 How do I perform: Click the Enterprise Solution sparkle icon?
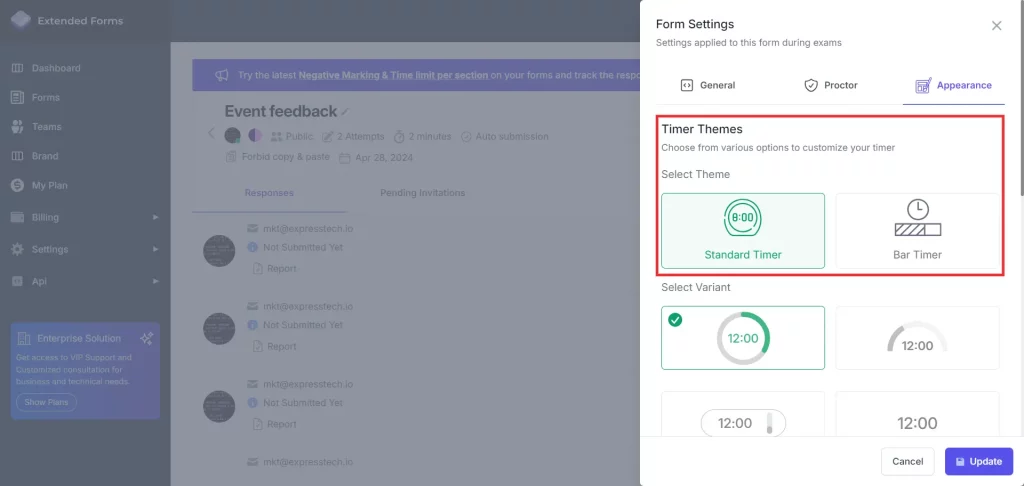(146, 338)
